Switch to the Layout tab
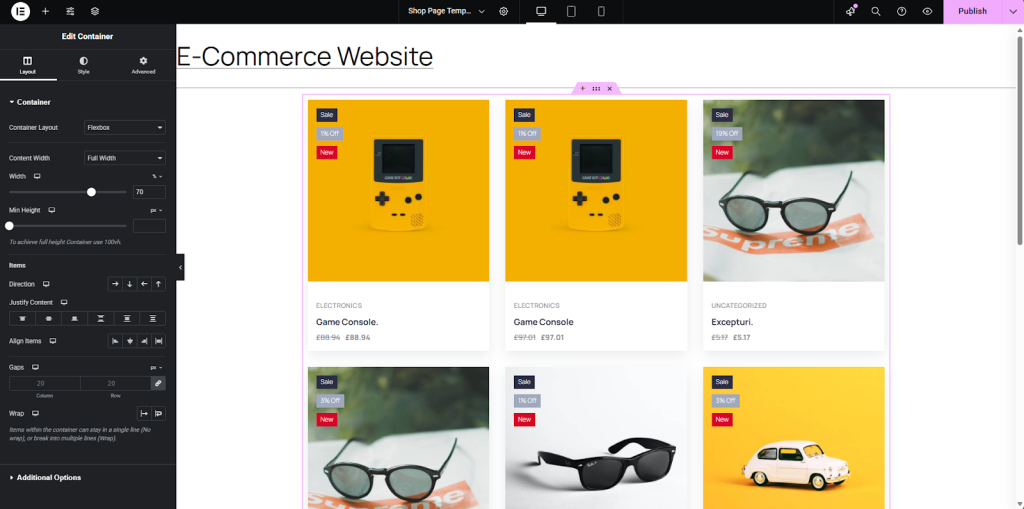This screenshot has width=1024, height=509. (27, 65)
